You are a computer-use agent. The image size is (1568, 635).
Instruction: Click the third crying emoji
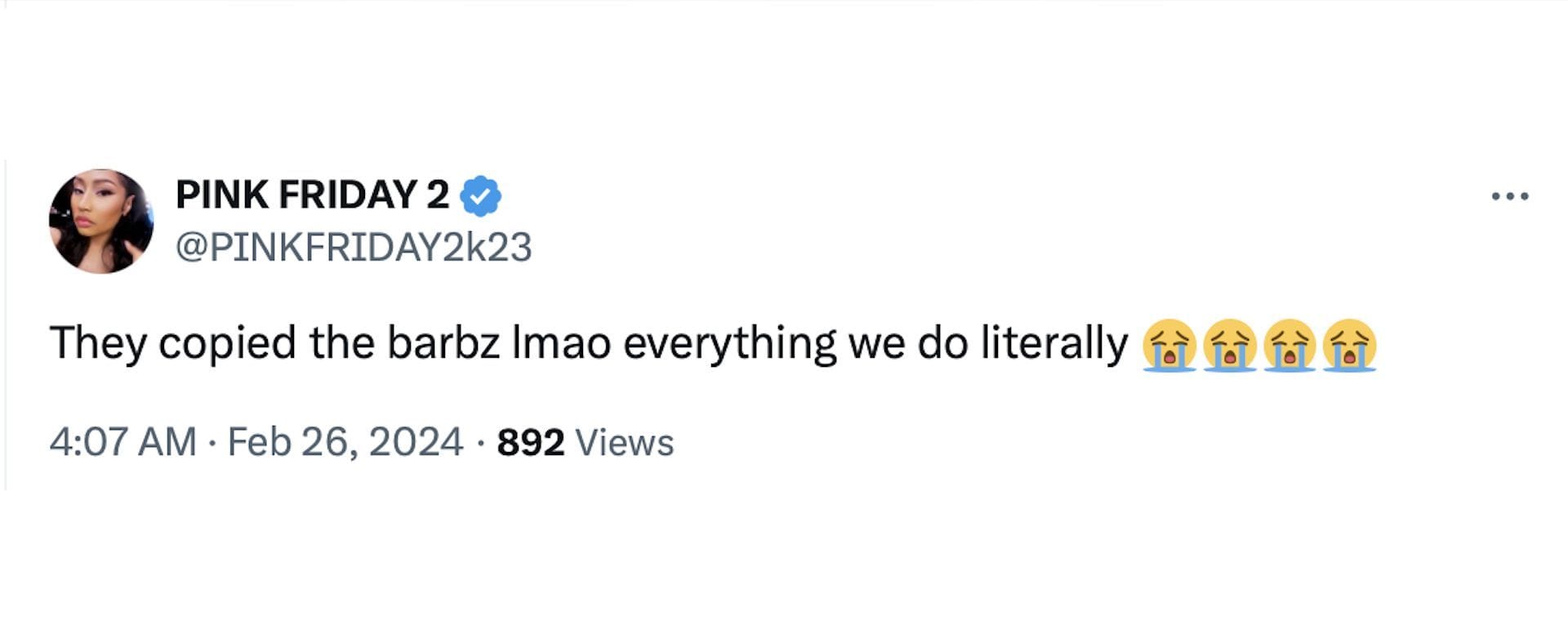pyautogui.click(x=1290, y=345)
